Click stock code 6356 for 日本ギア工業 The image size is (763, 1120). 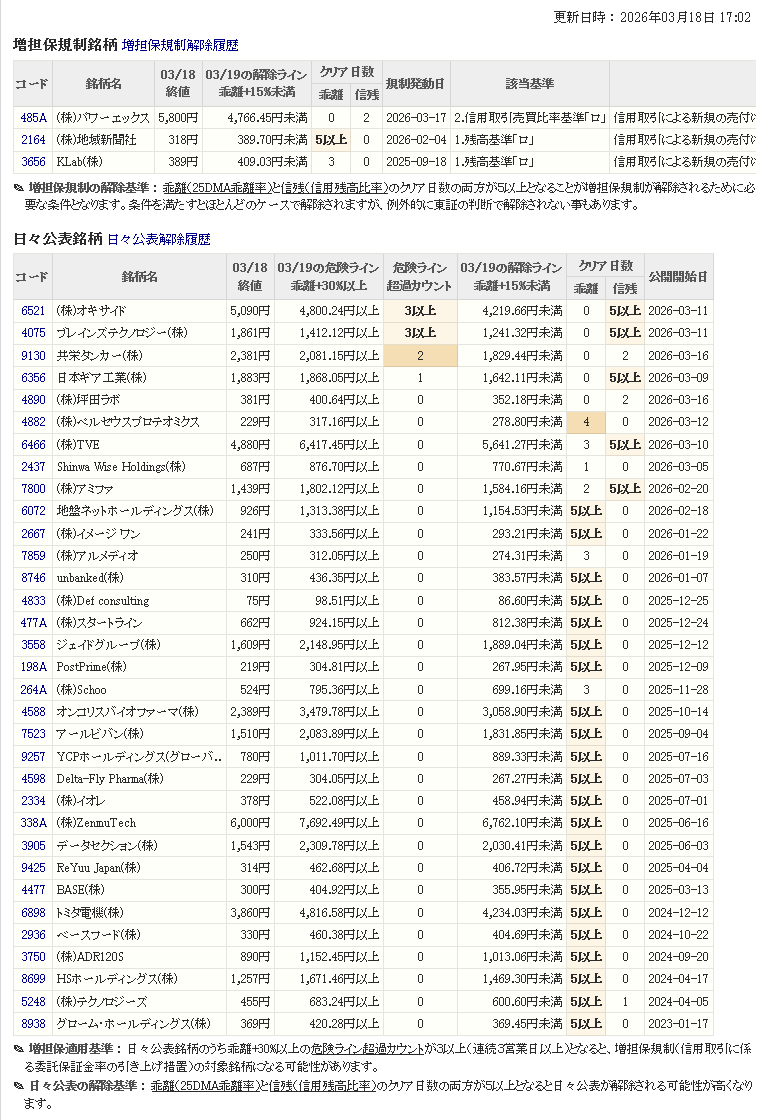click(33, 378)
